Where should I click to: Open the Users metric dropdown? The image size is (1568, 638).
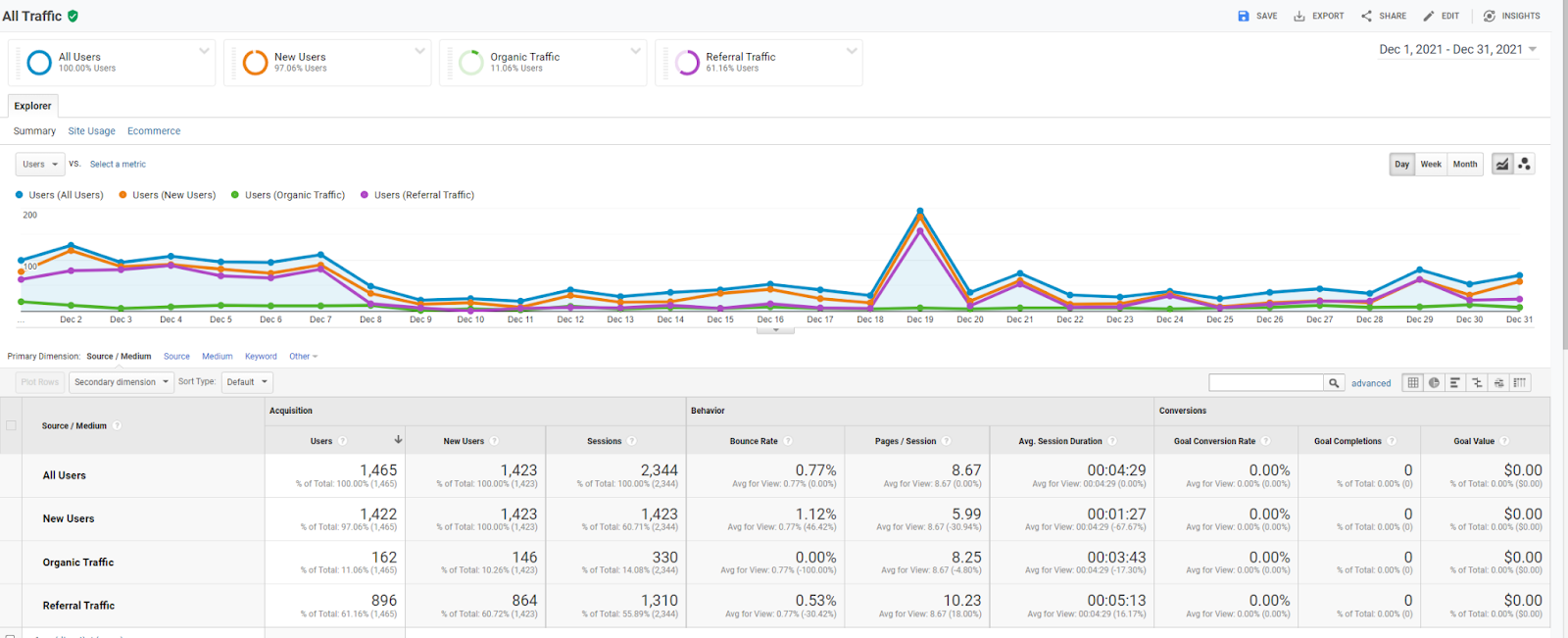point(40,164)
